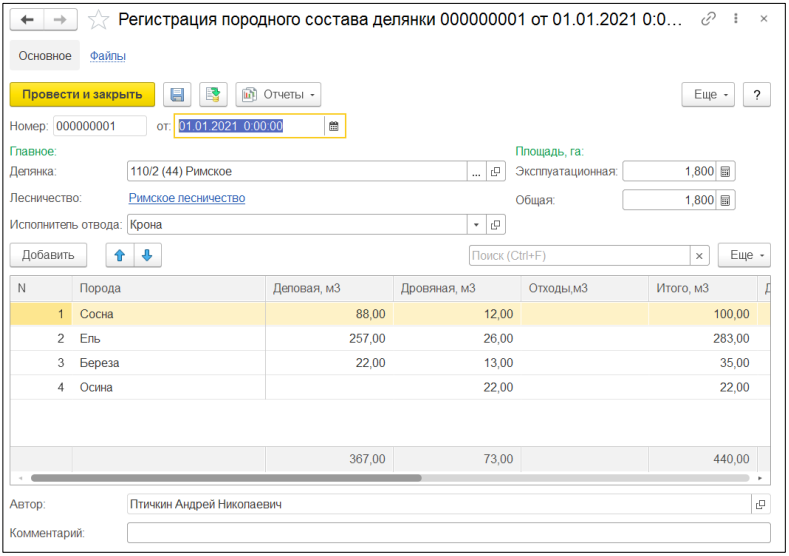The image size is (789, 556).
Task: Click the Комментарий input field
Action: point(448,533)
